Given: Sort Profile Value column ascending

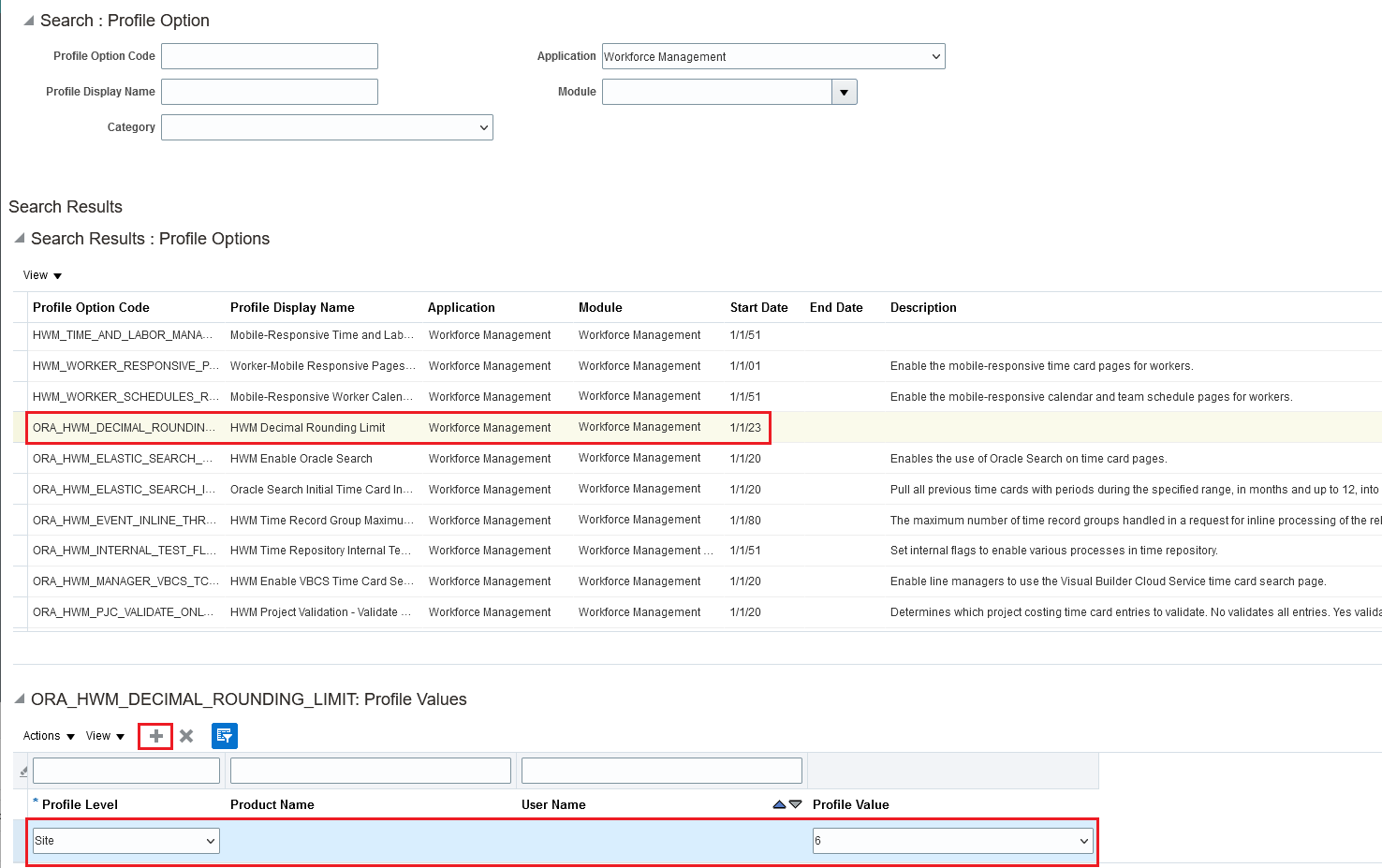Looking at the screenshot, I should [779, 803].
